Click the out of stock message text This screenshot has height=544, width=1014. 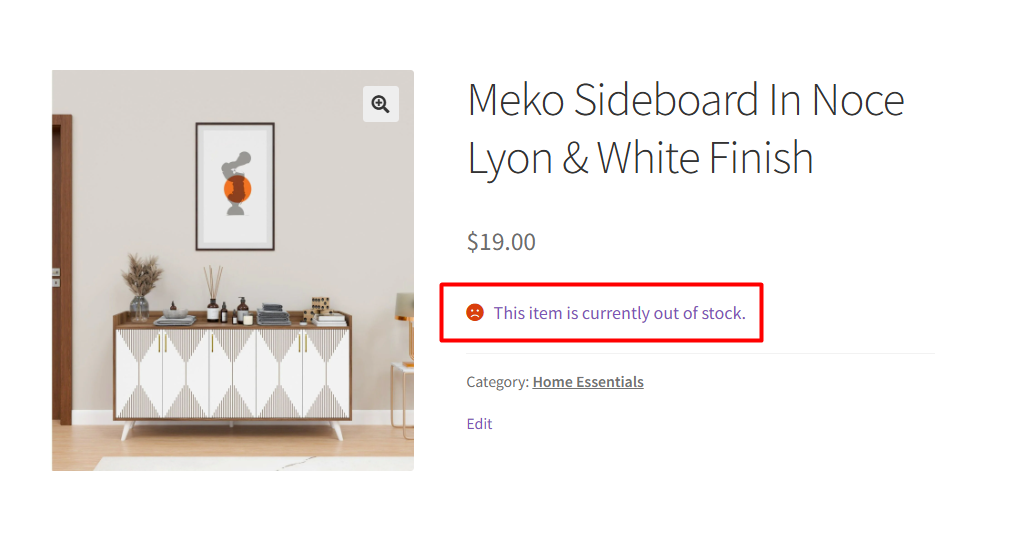619,313
